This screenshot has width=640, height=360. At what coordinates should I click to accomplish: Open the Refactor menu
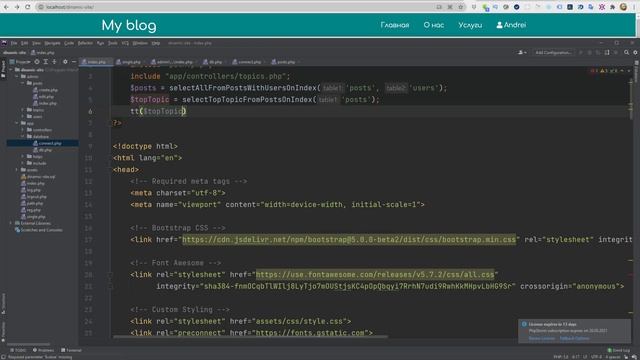(x=85, y=43)
